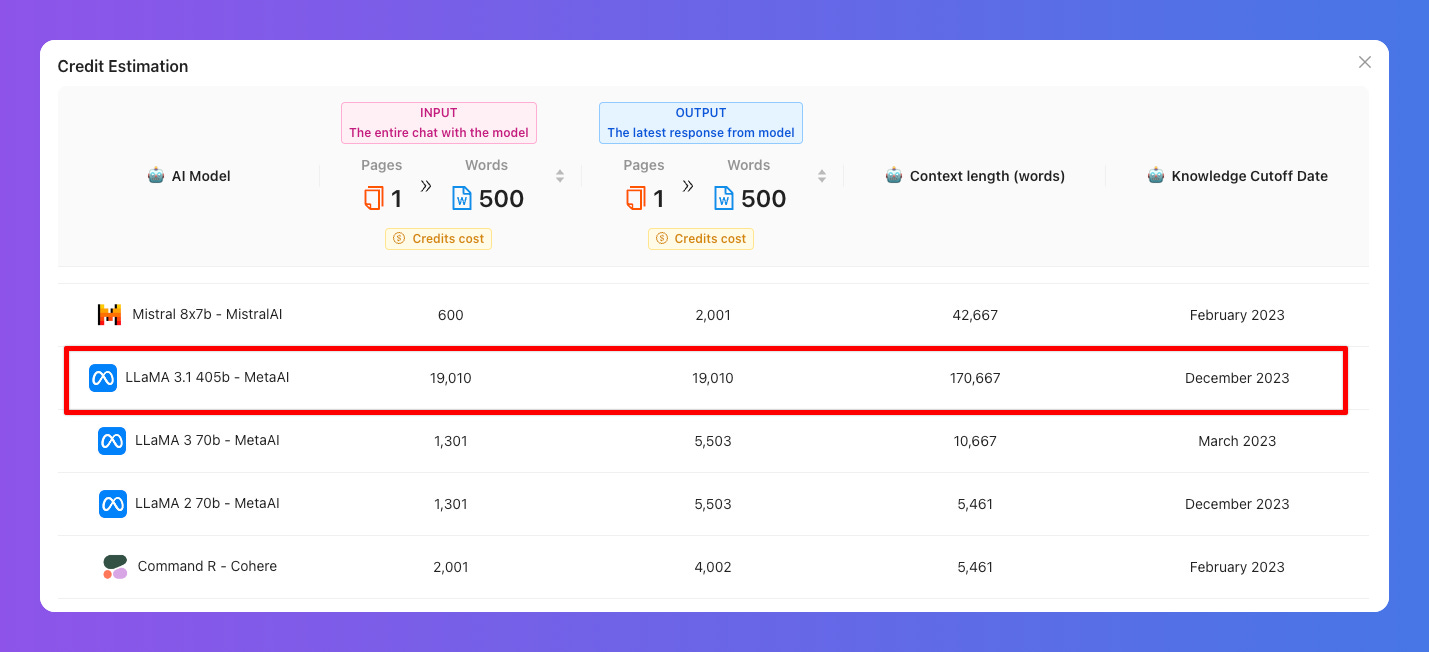
Task: Click the output Credits cost badge
Action: click(x=700, y=239)
